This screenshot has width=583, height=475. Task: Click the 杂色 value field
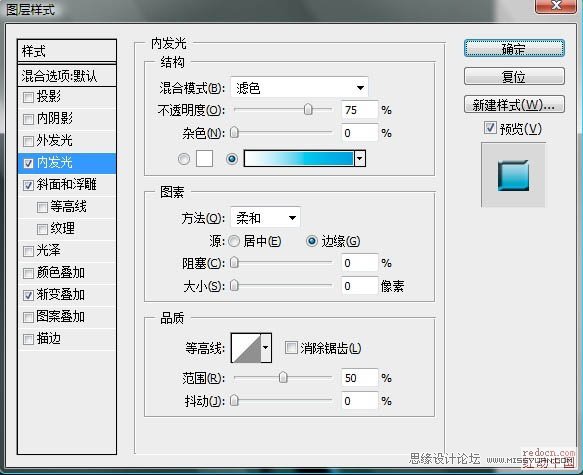360,133
